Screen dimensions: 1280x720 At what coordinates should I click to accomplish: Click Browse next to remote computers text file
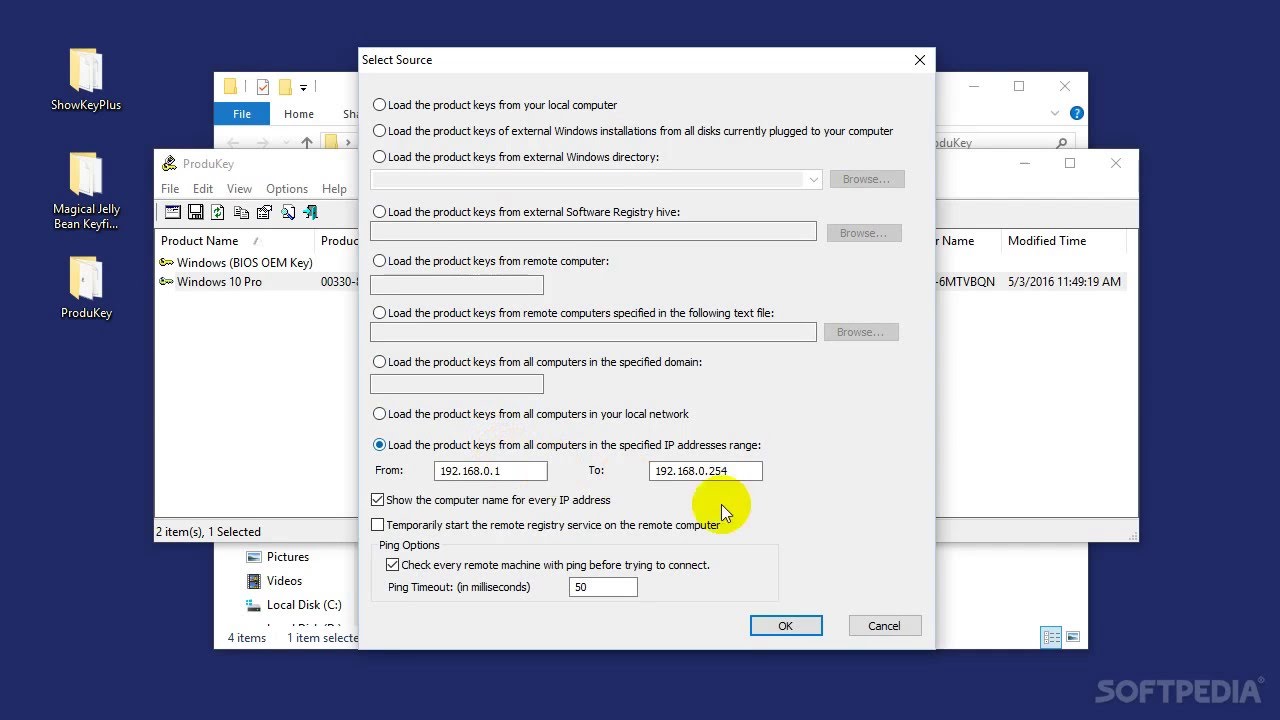point(861,332)
